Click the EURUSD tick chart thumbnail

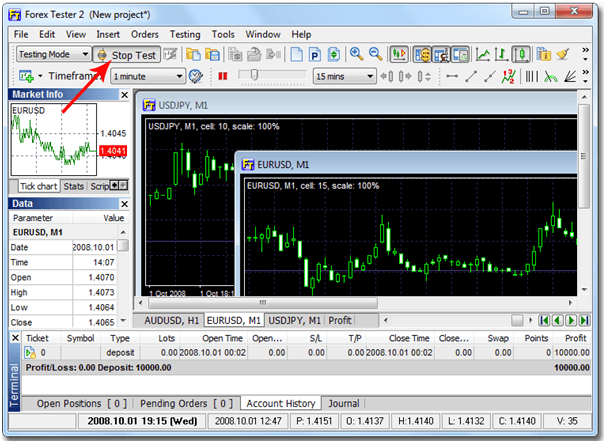pos(54,140)
